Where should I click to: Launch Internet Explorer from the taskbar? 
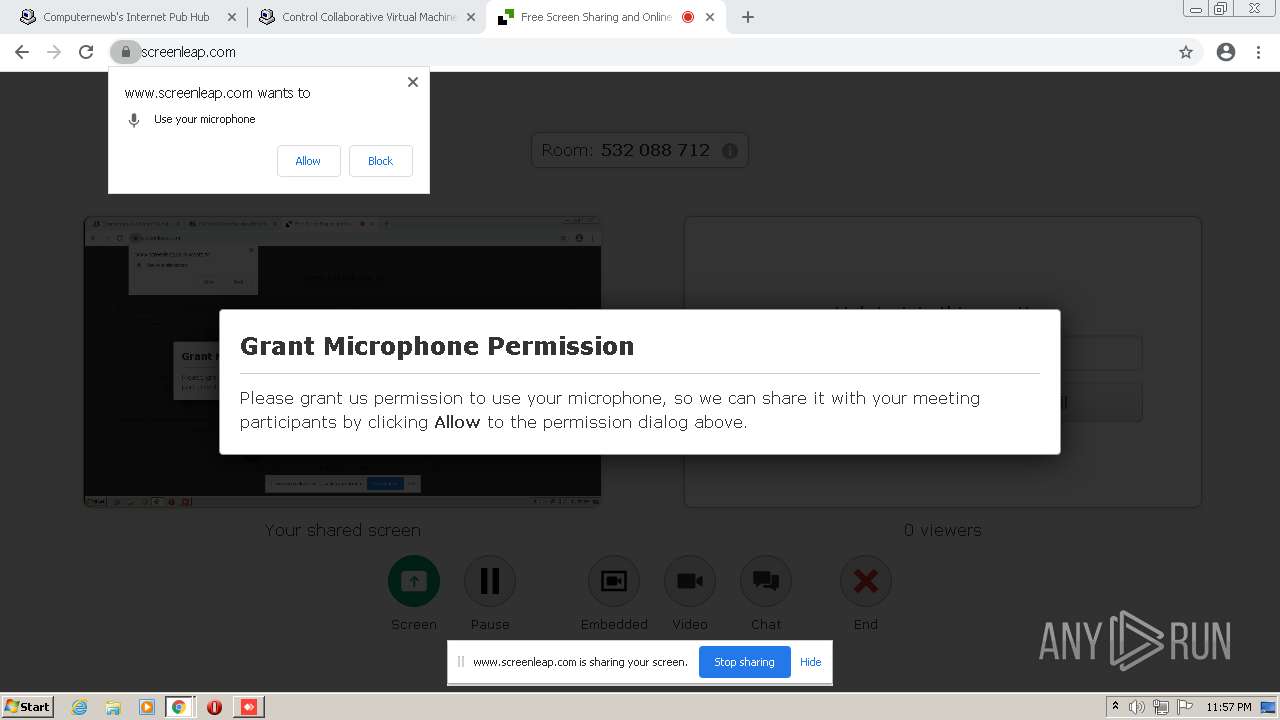pyautogui.click(x=80, y=707)
